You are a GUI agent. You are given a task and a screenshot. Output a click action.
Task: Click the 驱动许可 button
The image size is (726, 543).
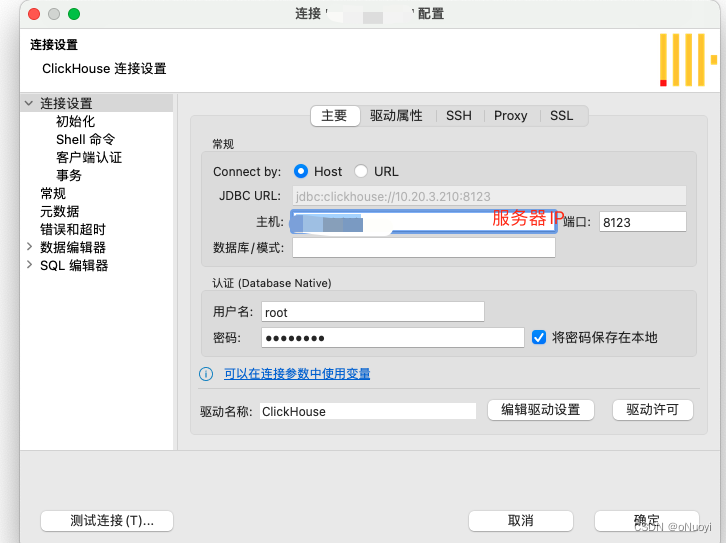[x=652, y=410]
